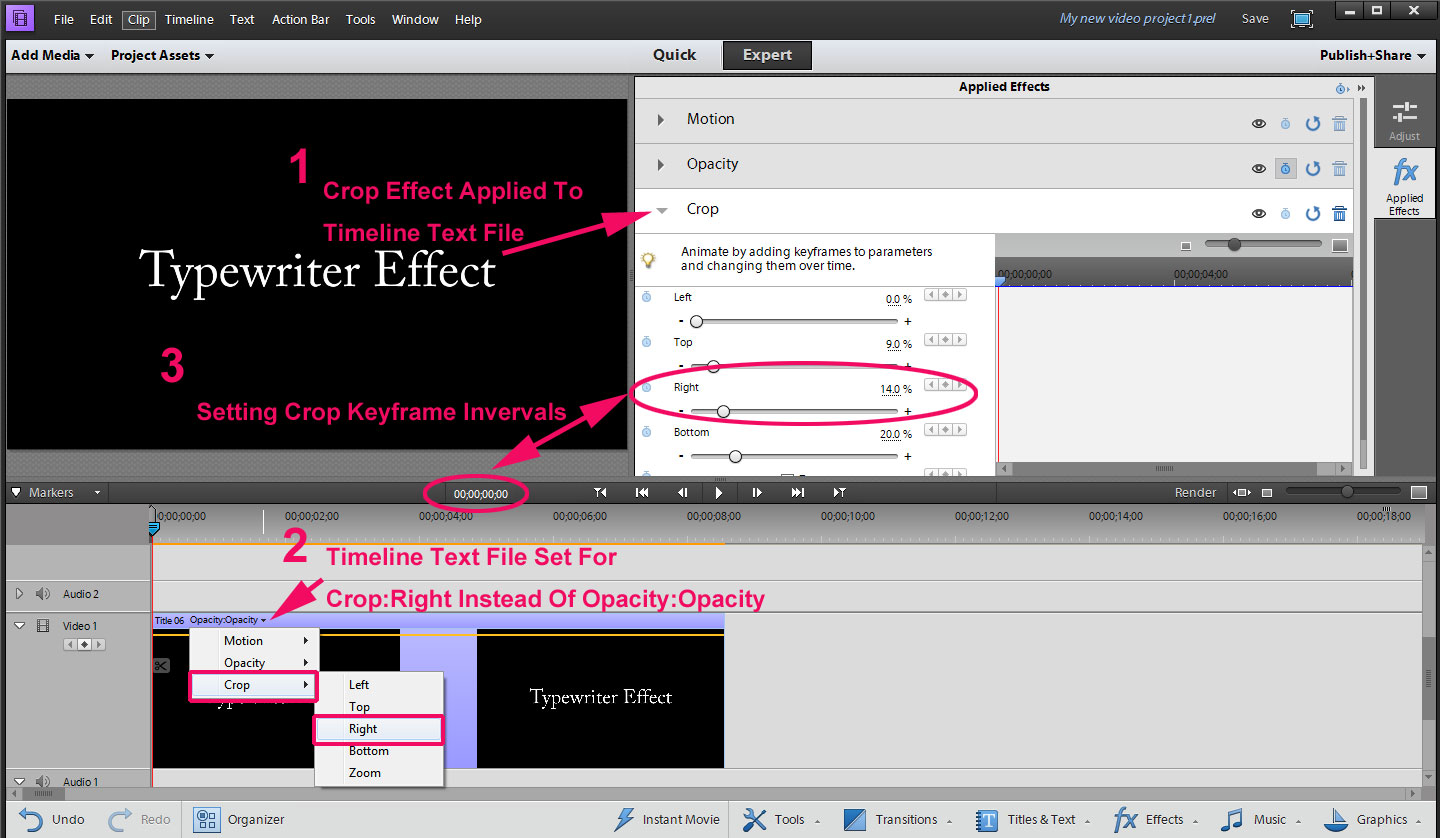This screenshot has height=838, width=1440.
Task: Adjust the Crop Right slider handle
Action: coord(723,411)
